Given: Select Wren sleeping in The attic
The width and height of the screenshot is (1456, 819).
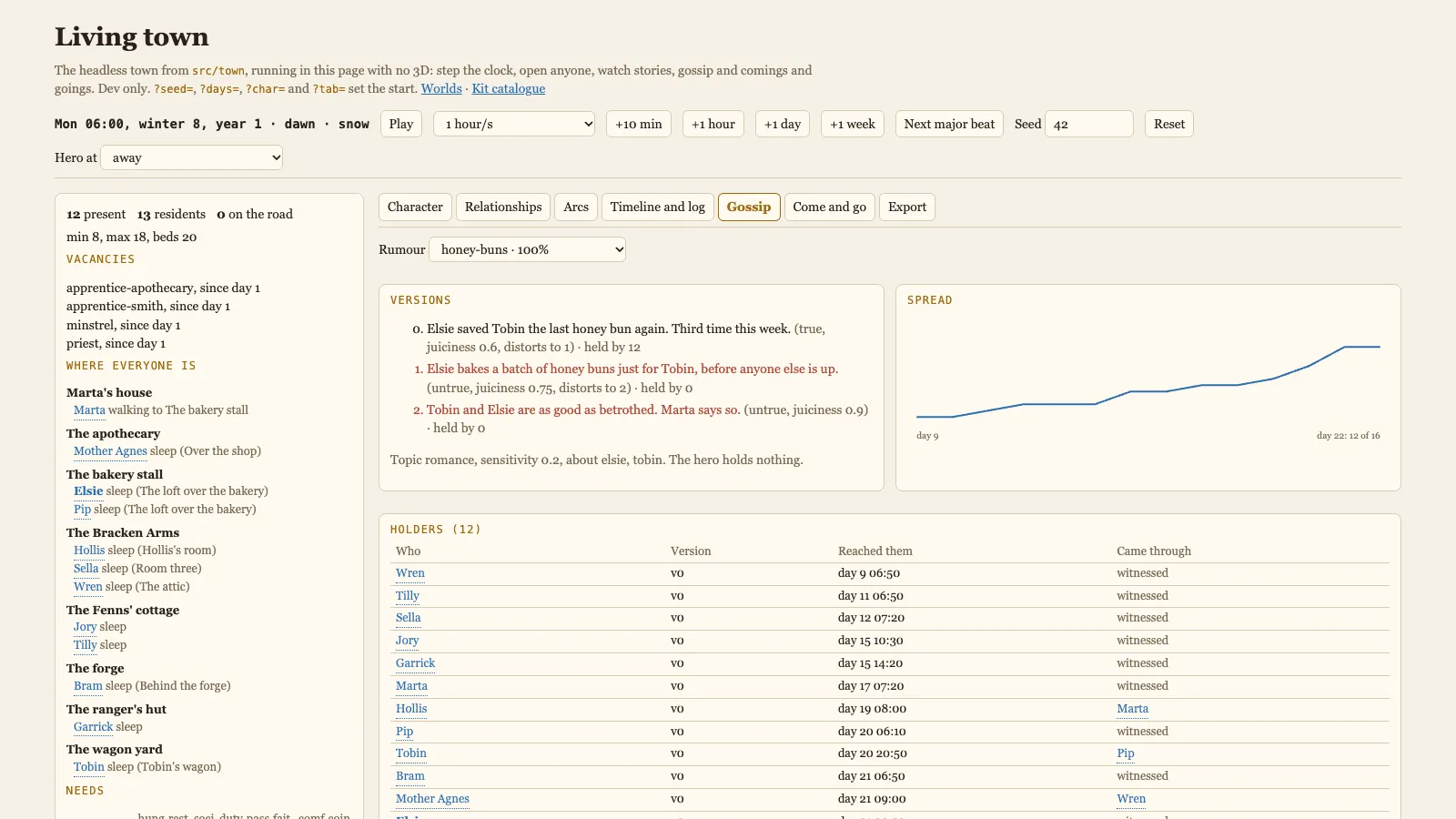Looking at the screenshot, I should tap(88, 587).
